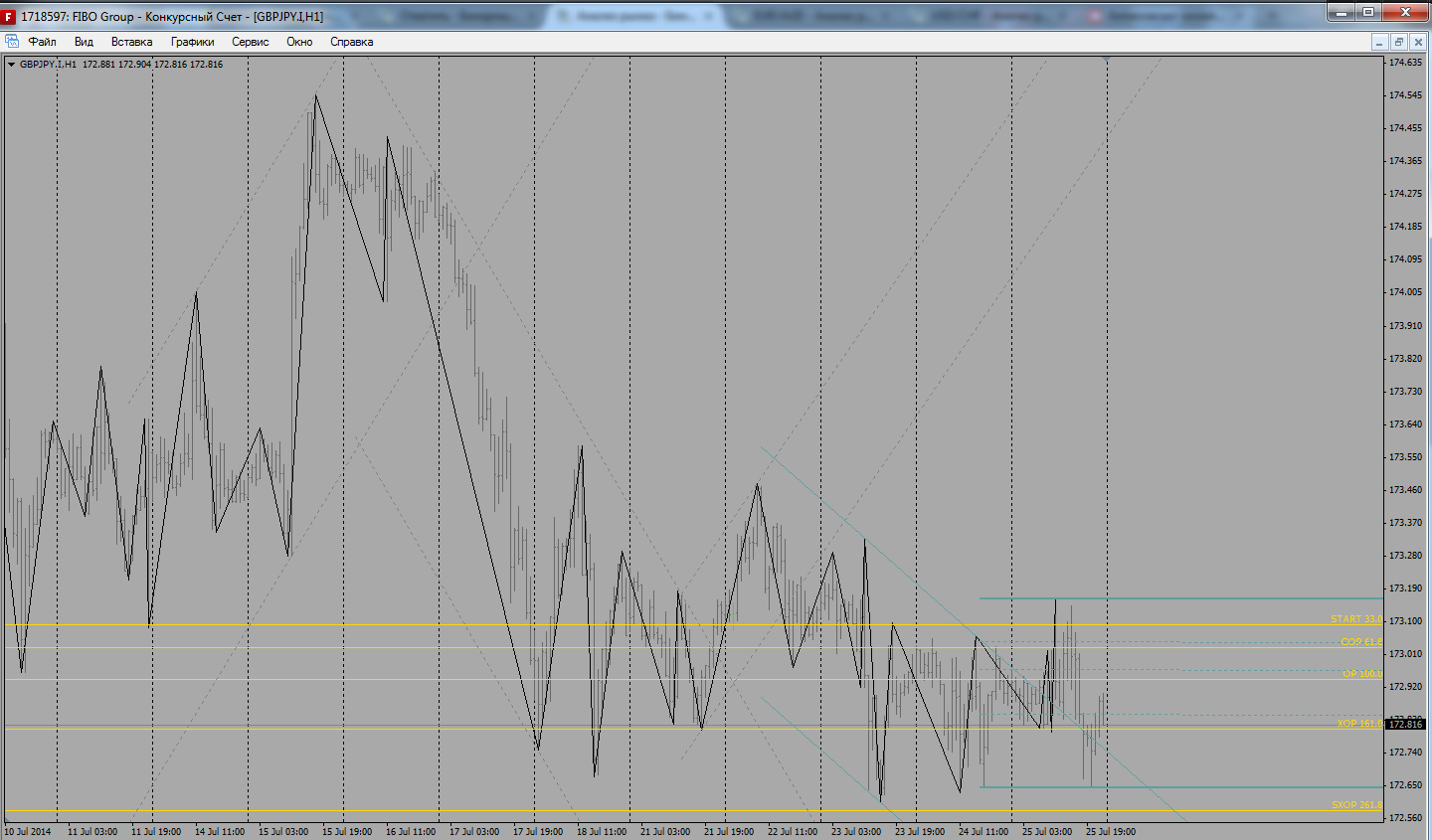Open the Окно menu
The height and width of the screenshot is (840, 1432).
(299, 42)
